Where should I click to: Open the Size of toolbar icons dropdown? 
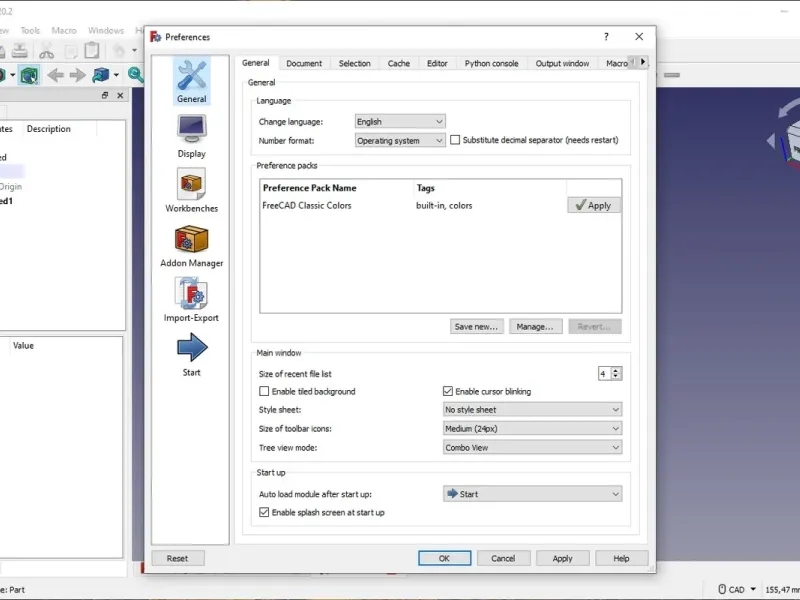click(x=532, y=429)
